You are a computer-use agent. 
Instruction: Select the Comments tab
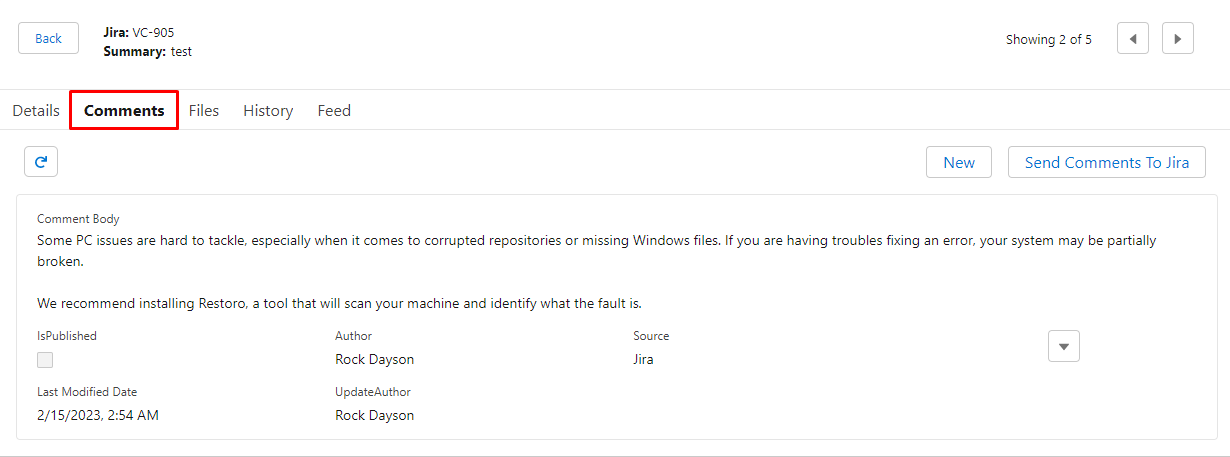click(x=124, y=111)
